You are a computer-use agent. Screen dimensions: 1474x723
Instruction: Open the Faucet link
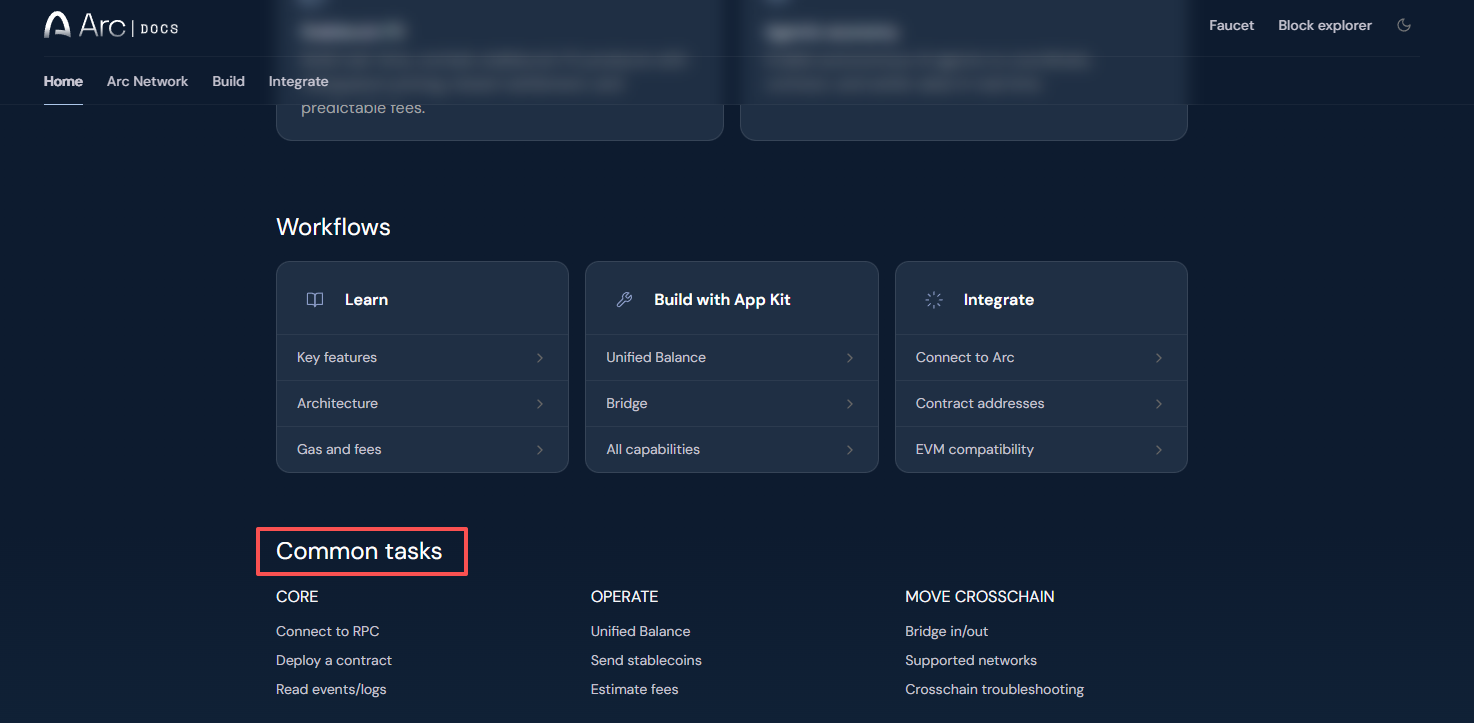tap(1231, 25)
